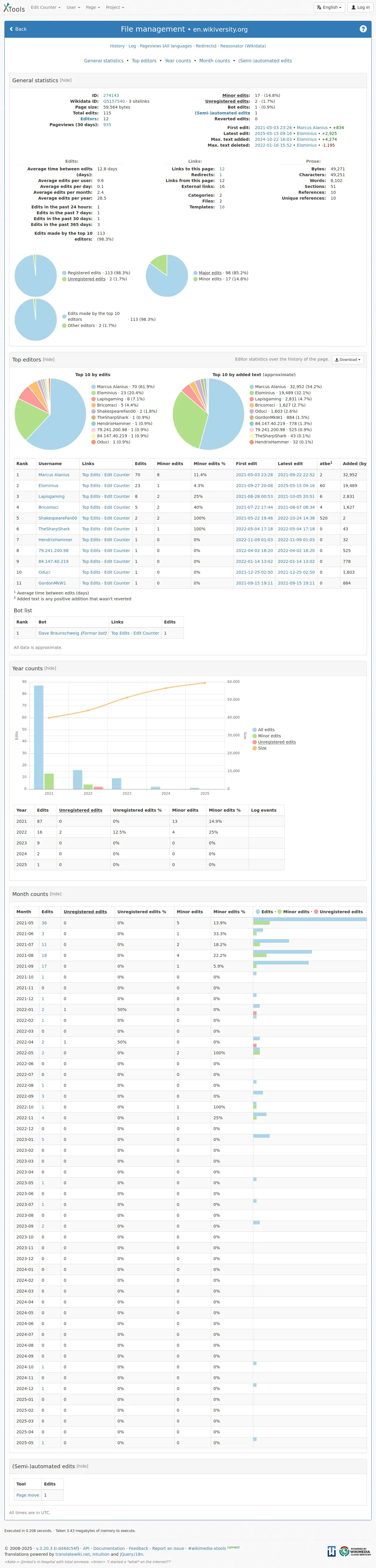Jump to Month counts anchor

coord(215,61)
